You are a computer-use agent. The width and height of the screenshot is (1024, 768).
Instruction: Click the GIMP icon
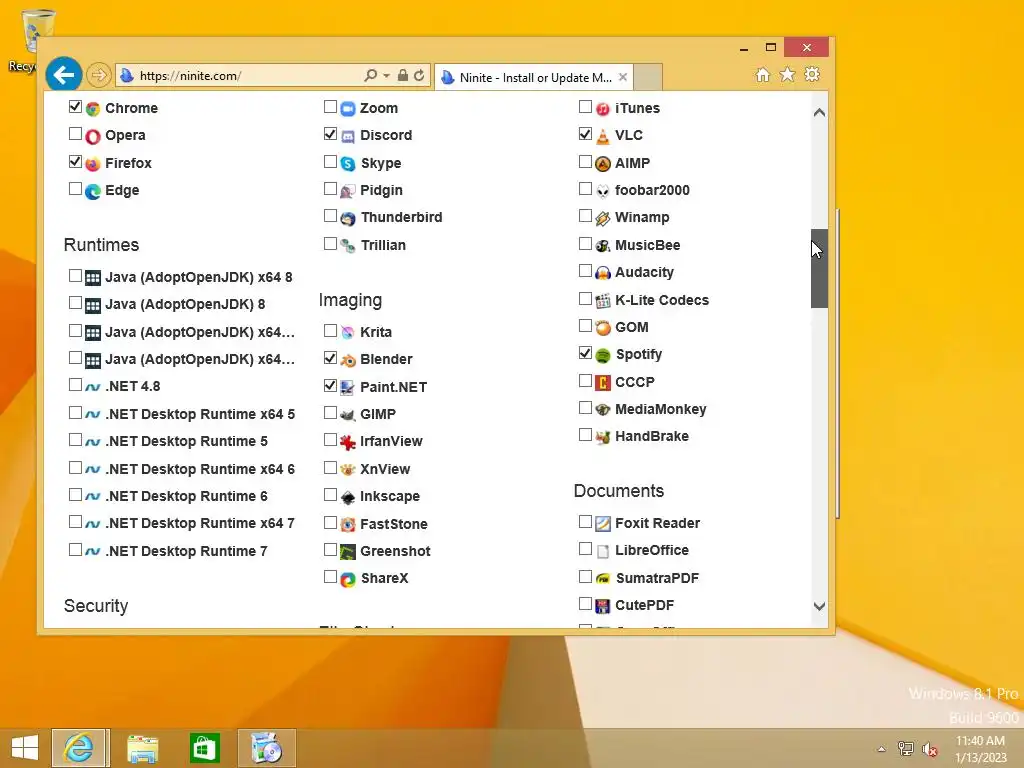[348, 415]
